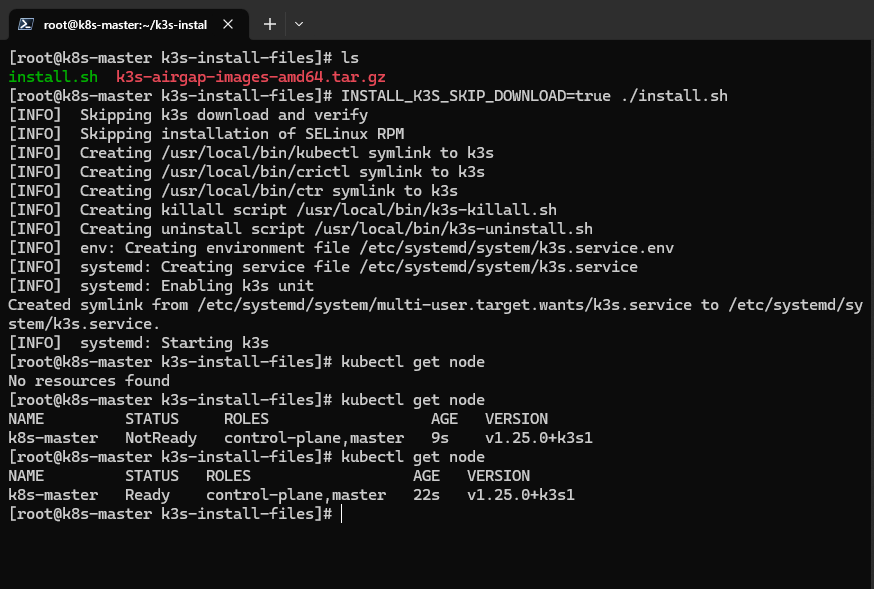Image resolution: width=874 pixels, height=589 pixels.
Task: Click the PowerShell icon in the tab
Action: tap(26, 24)
